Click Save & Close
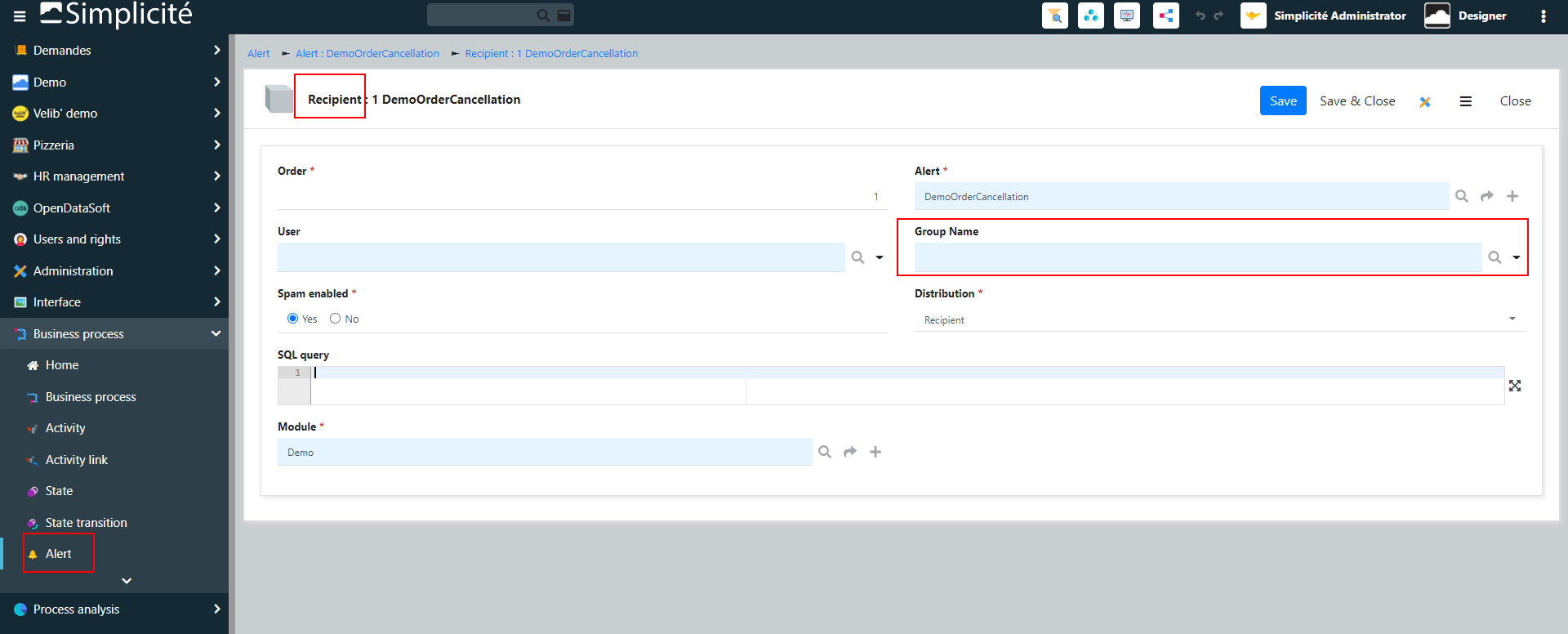The image size is (1568, 634). coord(1357,101)
